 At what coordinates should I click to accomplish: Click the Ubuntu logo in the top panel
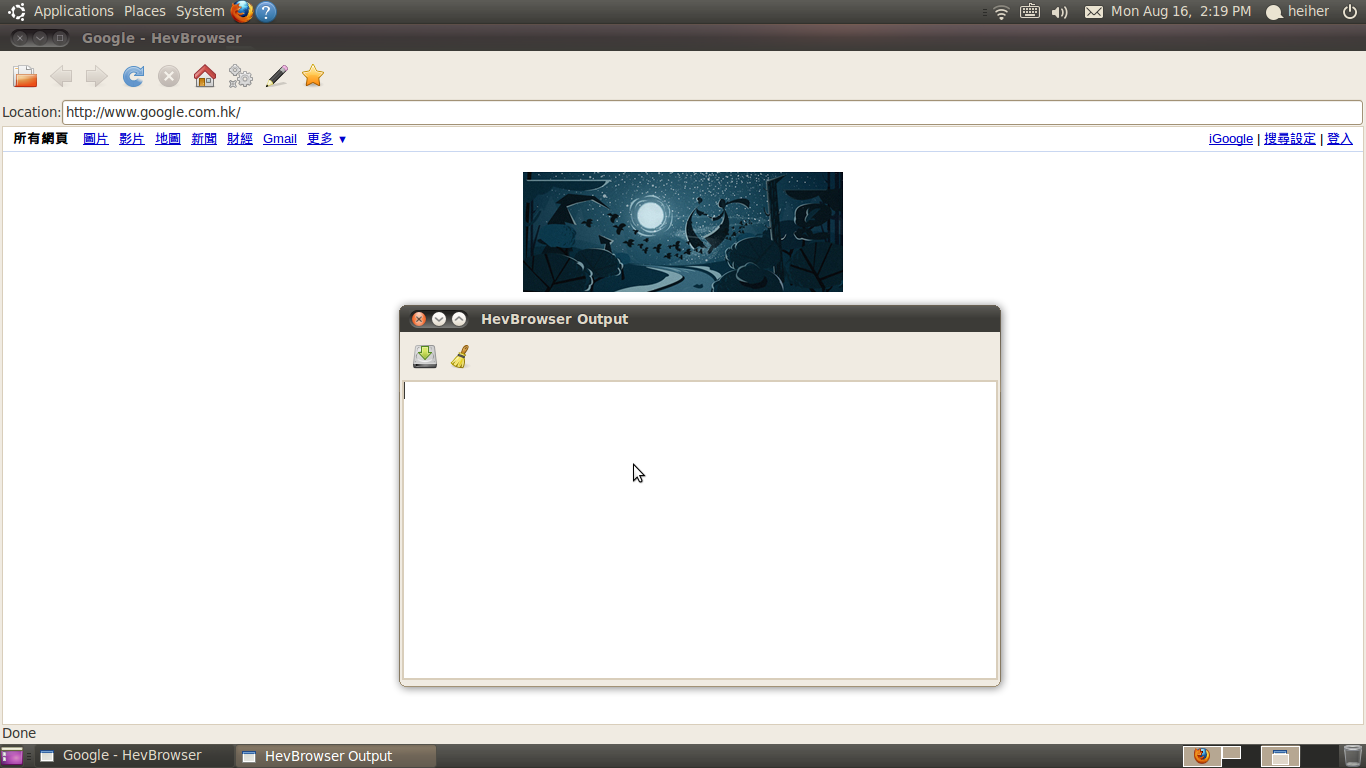click(x=17, y=12)
